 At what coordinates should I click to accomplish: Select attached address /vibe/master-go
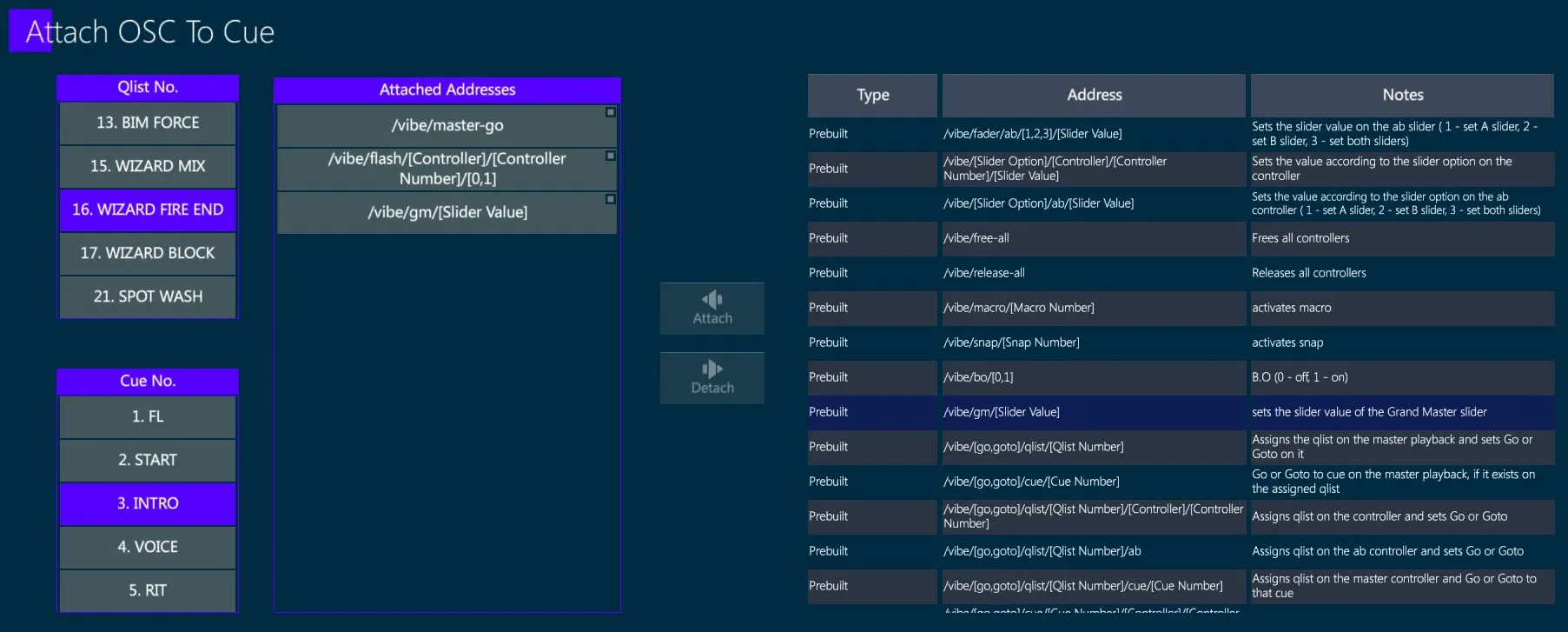pyautogui.click(x=447, y=126)
